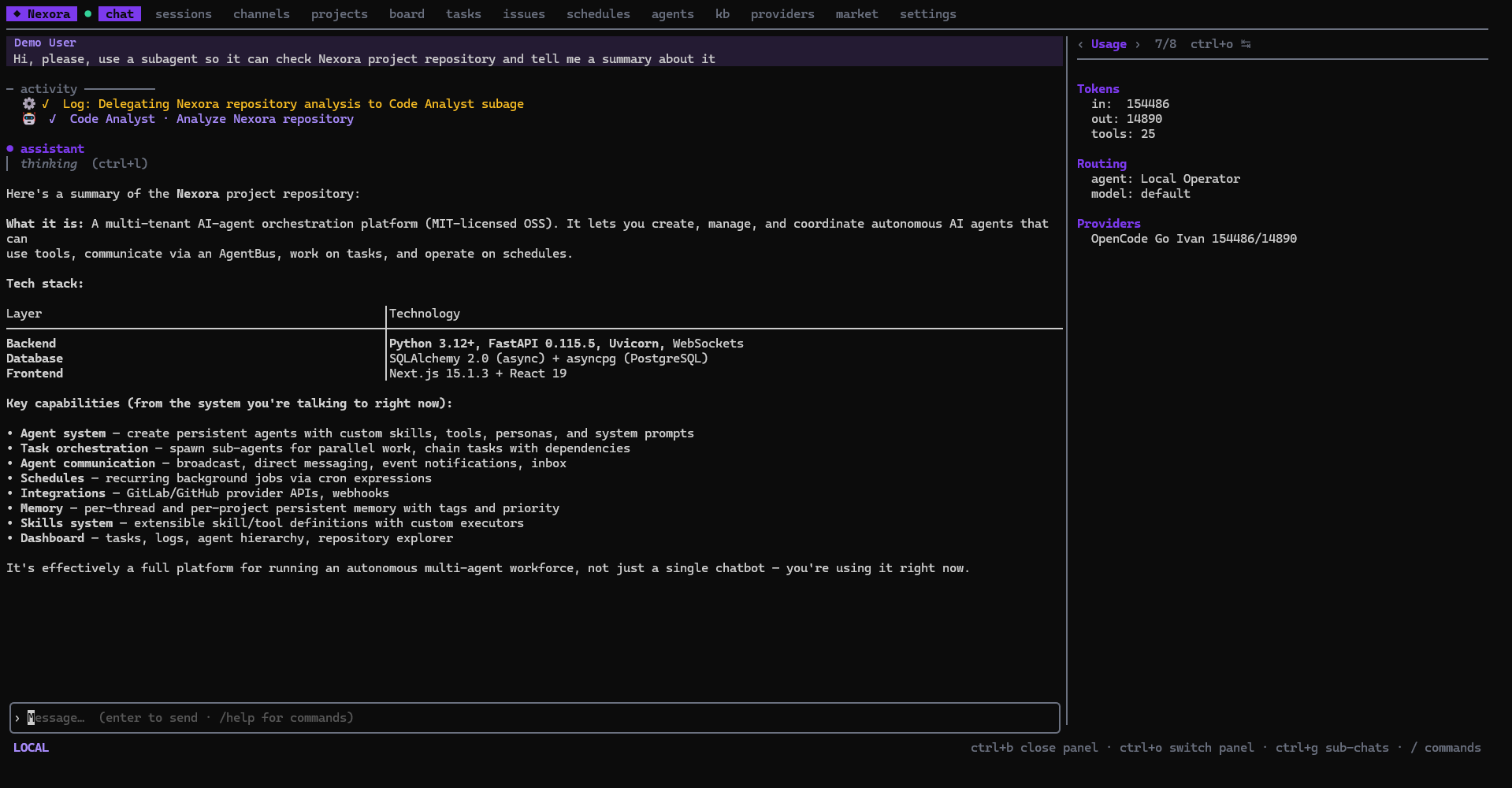Click the Routing heading in Usage panel
This screenshot has width=1512, height=788.
[x=1101, y=164]
